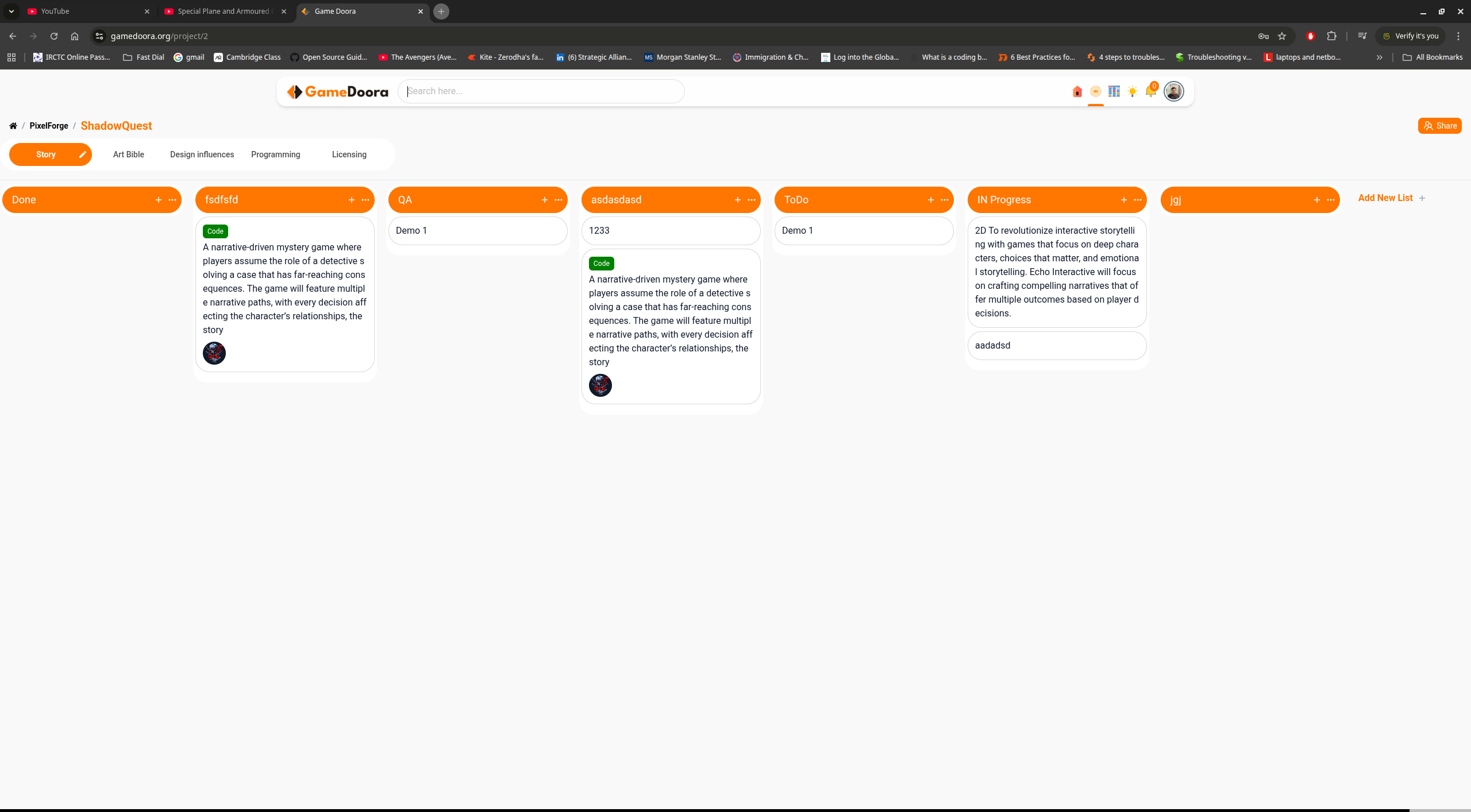Switch to the Licensing tab
This screenshot has width=1471, height=812.
349,154
